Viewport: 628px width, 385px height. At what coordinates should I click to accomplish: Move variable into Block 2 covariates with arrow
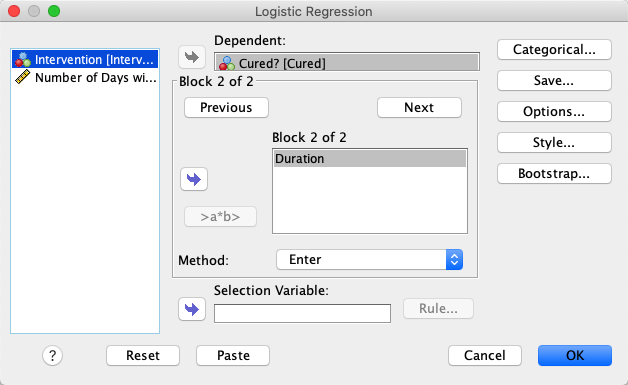(x=194, y=179)
